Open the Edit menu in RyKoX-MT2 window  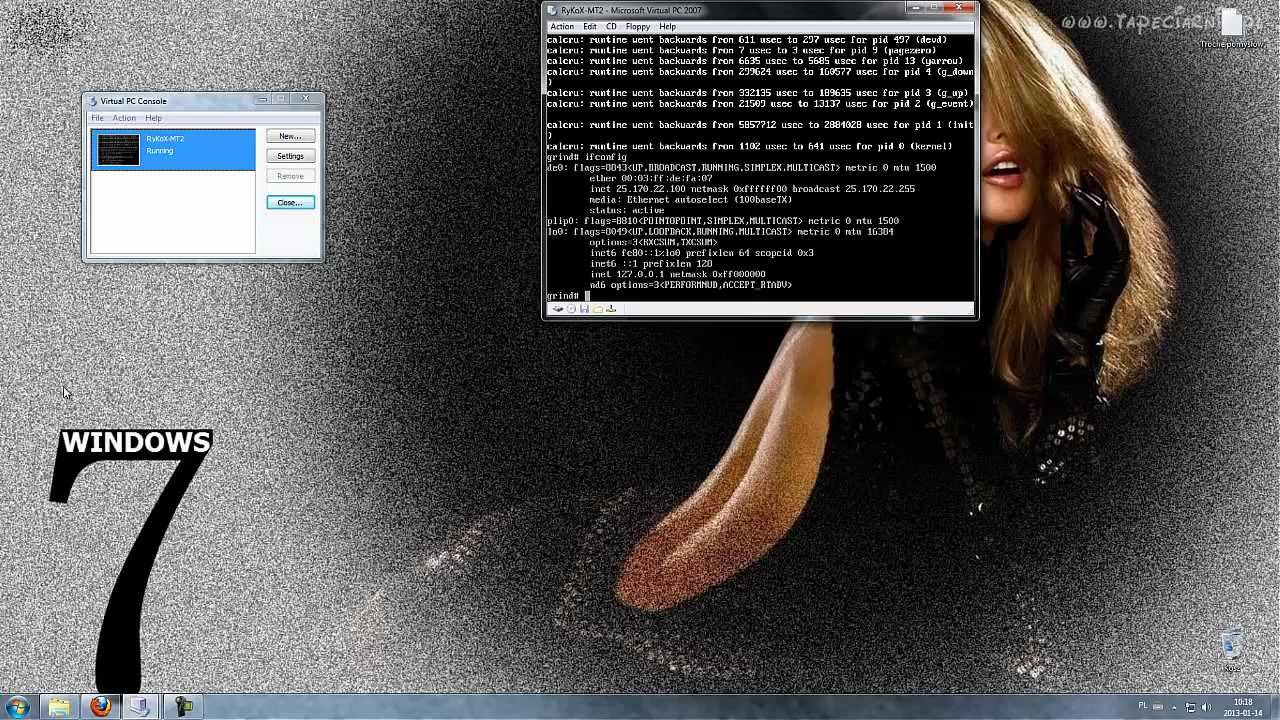coord(590,27)
